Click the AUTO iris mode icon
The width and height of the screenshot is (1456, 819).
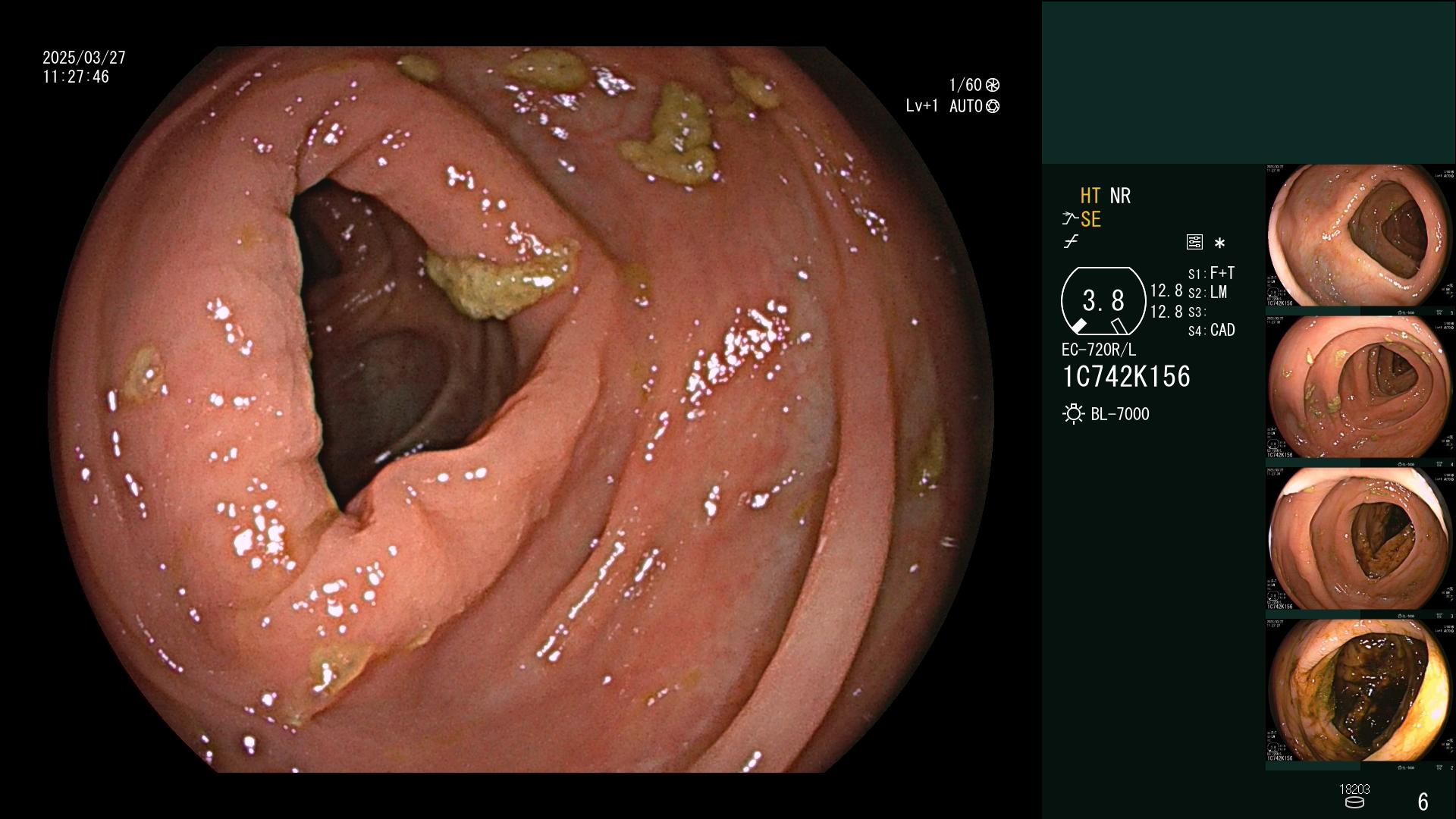993,106
